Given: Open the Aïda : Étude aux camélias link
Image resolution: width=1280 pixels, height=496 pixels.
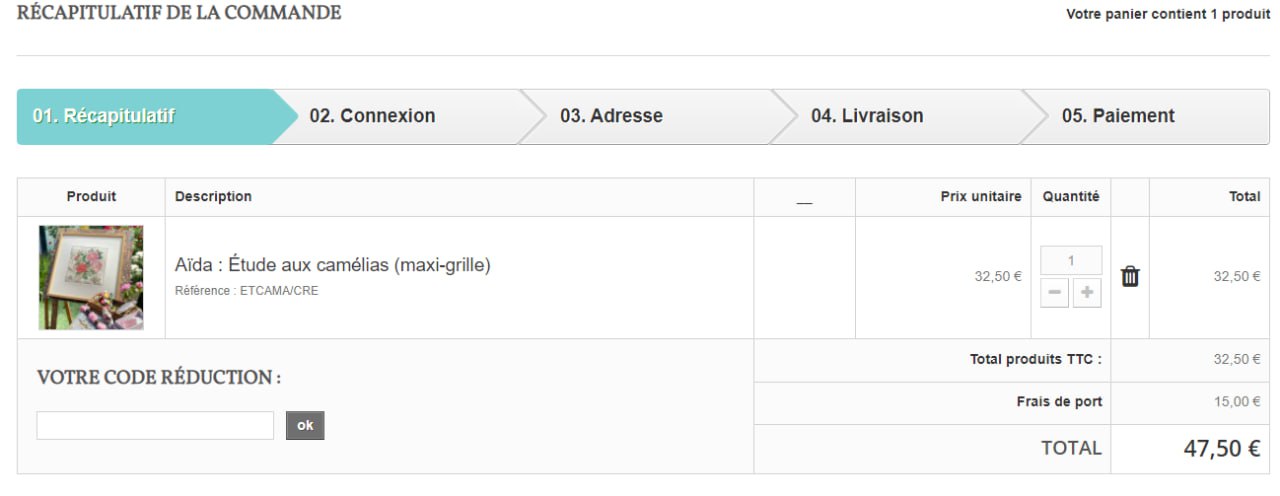Looking at the screenshot, I should [x=333, y=266].
